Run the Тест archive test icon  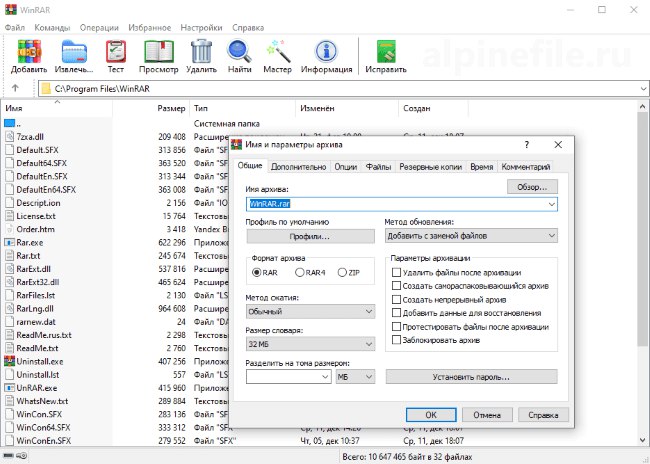point(116,52)
